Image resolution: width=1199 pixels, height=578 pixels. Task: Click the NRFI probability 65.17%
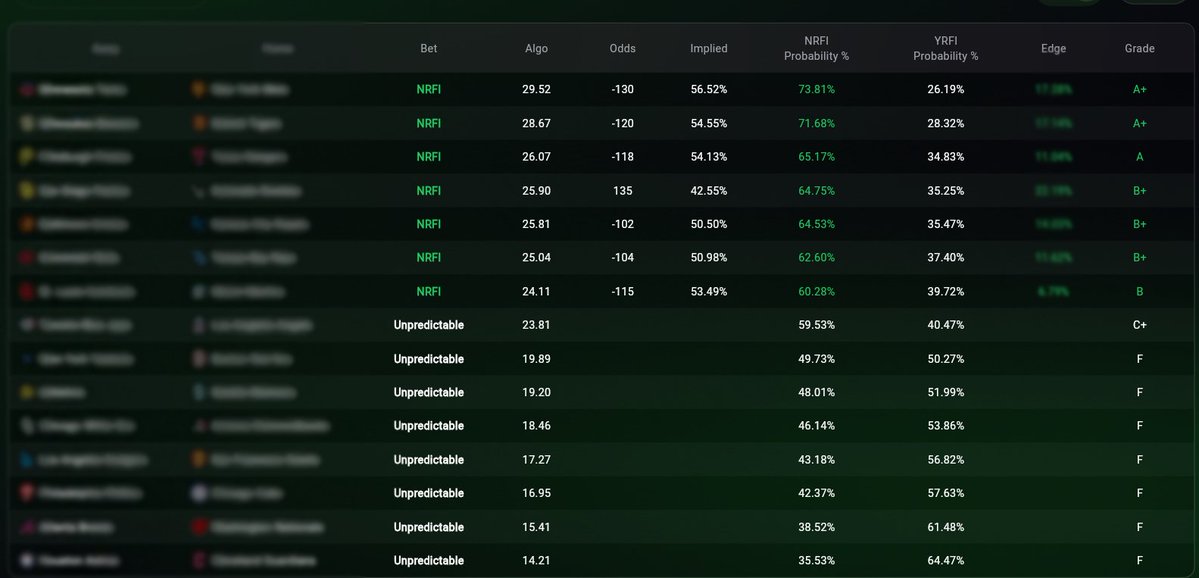pos(816,157)
